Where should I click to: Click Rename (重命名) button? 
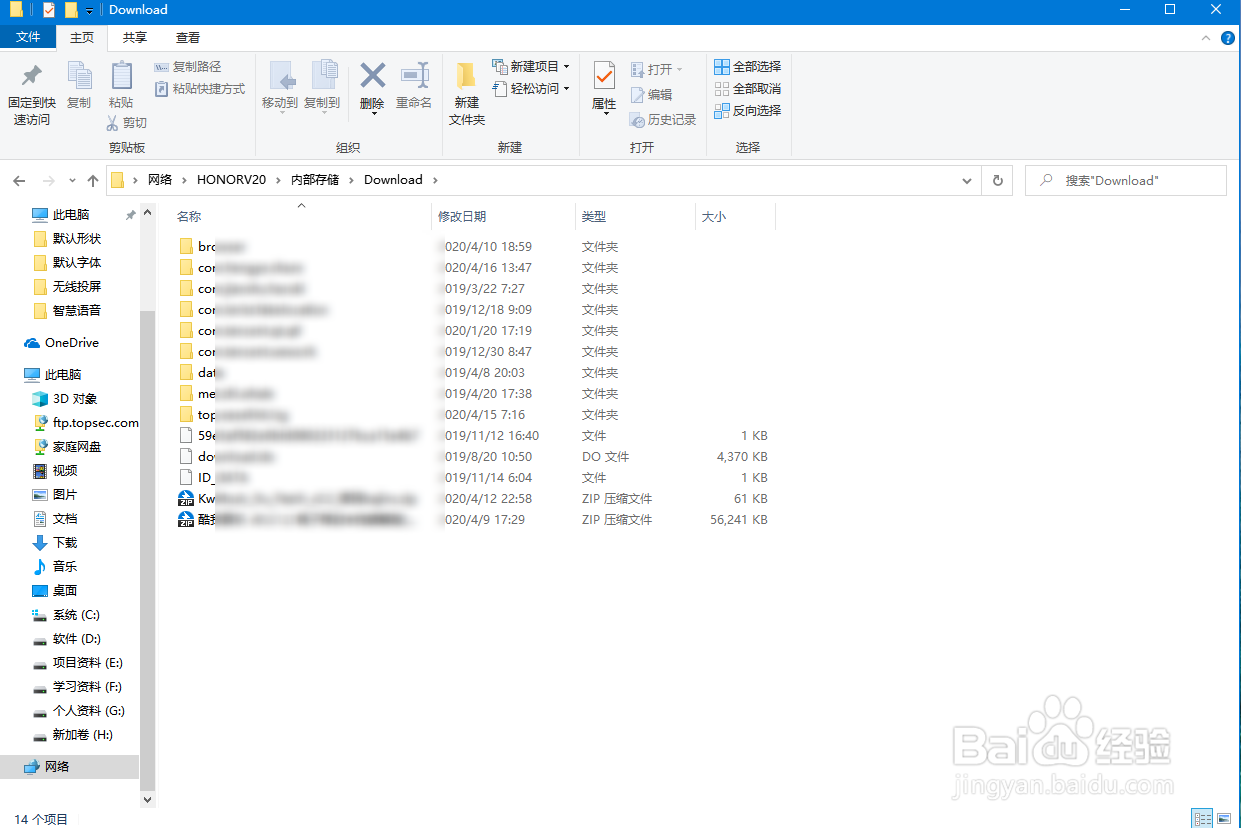pos(414,86)
